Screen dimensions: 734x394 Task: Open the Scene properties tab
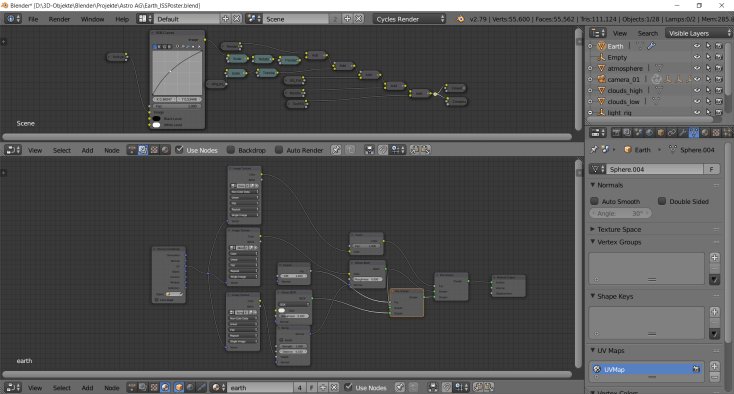coord(639,133)
